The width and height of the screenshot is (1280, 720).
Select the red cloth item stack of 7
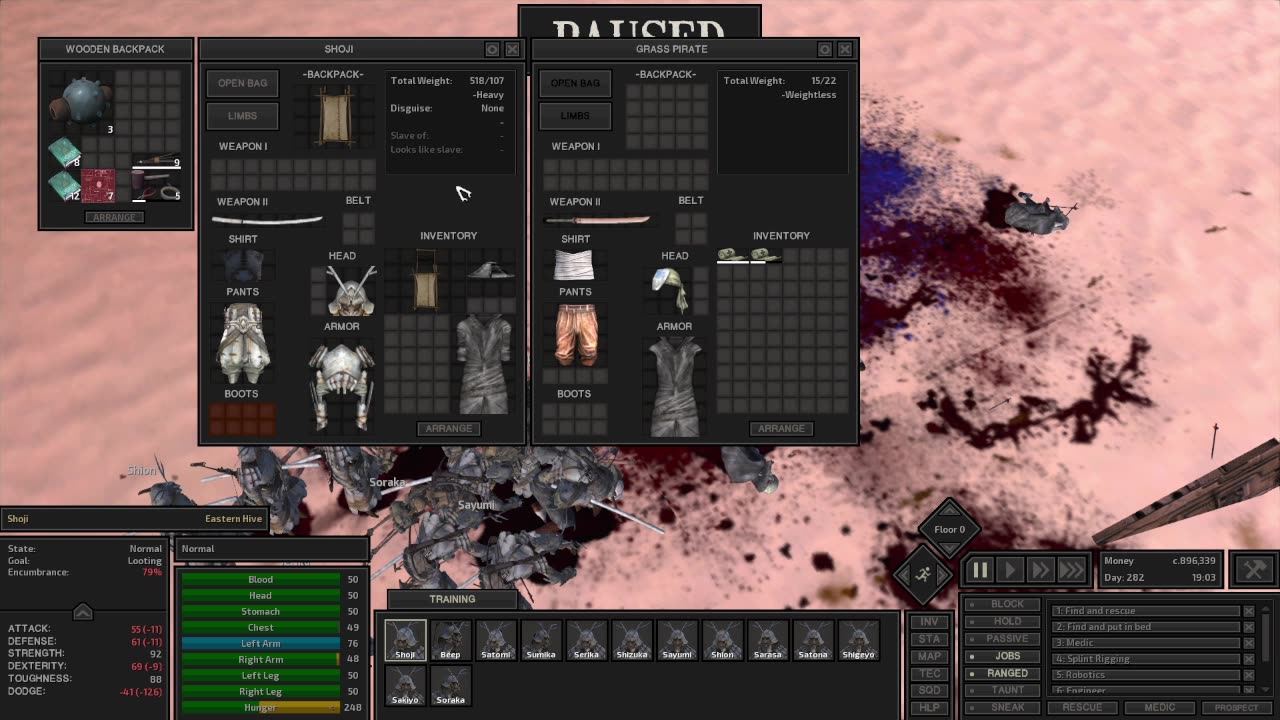(x=98, y=186)
